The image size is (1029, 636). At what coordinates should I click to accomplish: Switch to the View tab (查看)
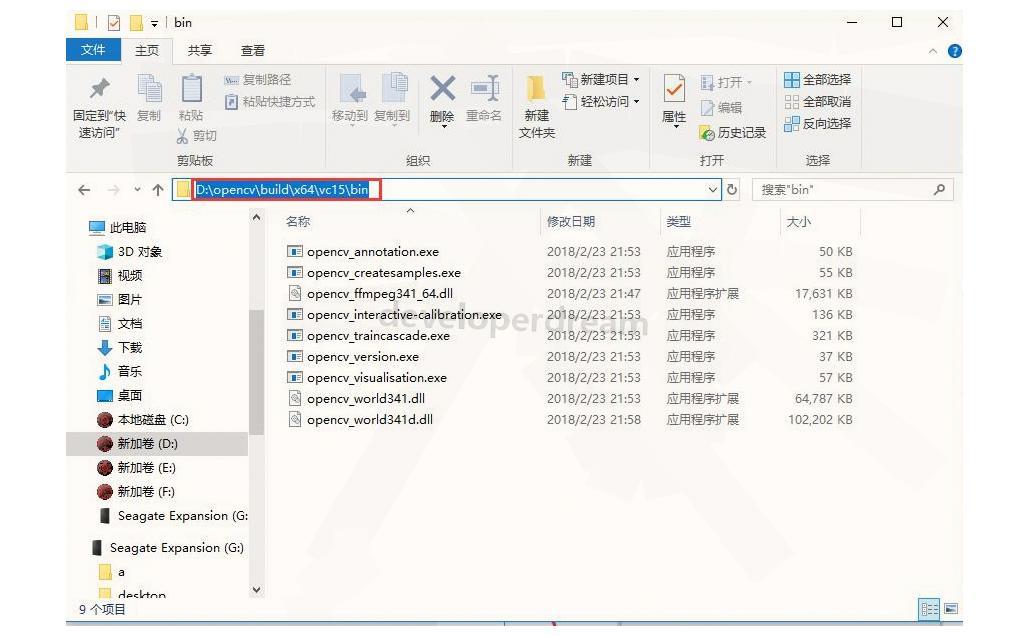click(253, 51)
